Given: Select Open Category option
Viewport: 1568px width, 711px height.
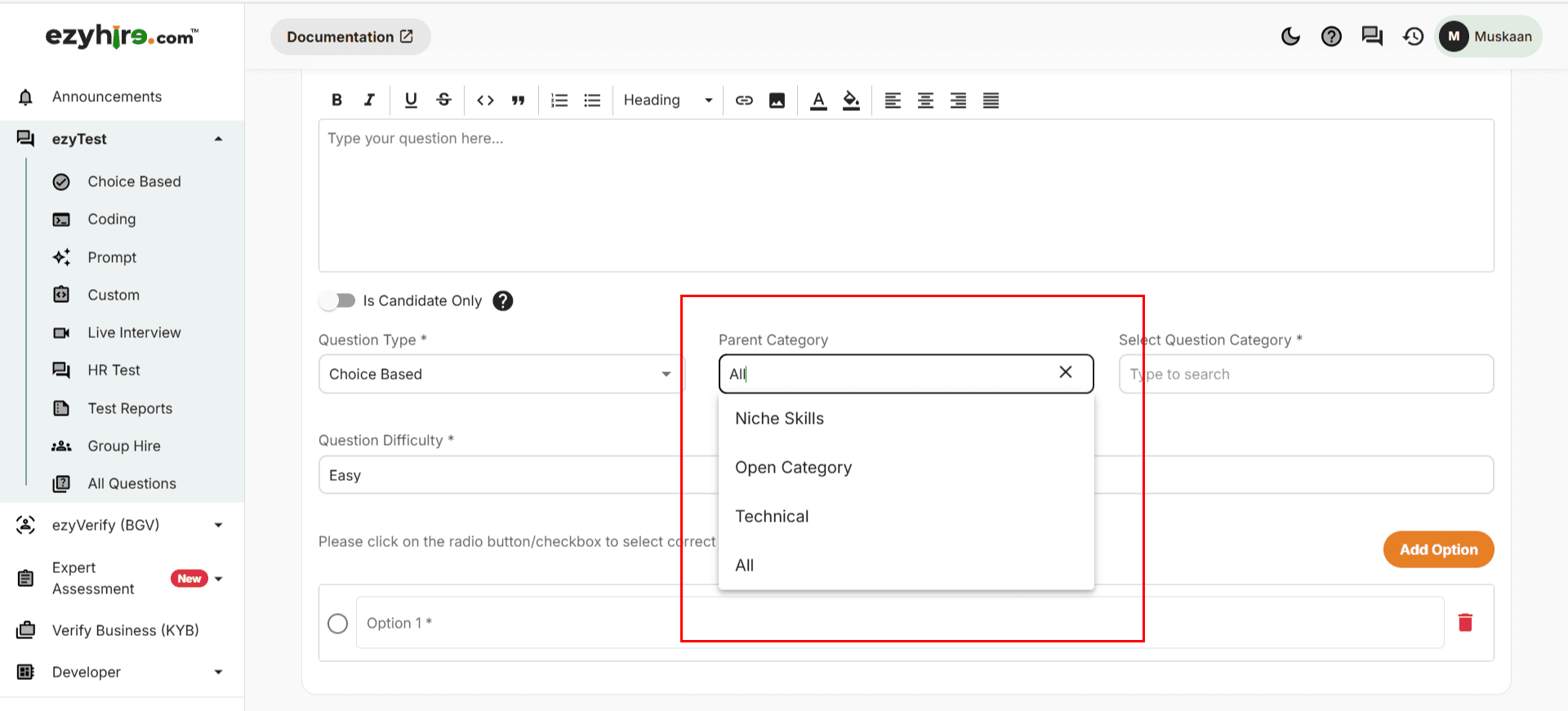Looking at the screenshot, I should (906, 468).
